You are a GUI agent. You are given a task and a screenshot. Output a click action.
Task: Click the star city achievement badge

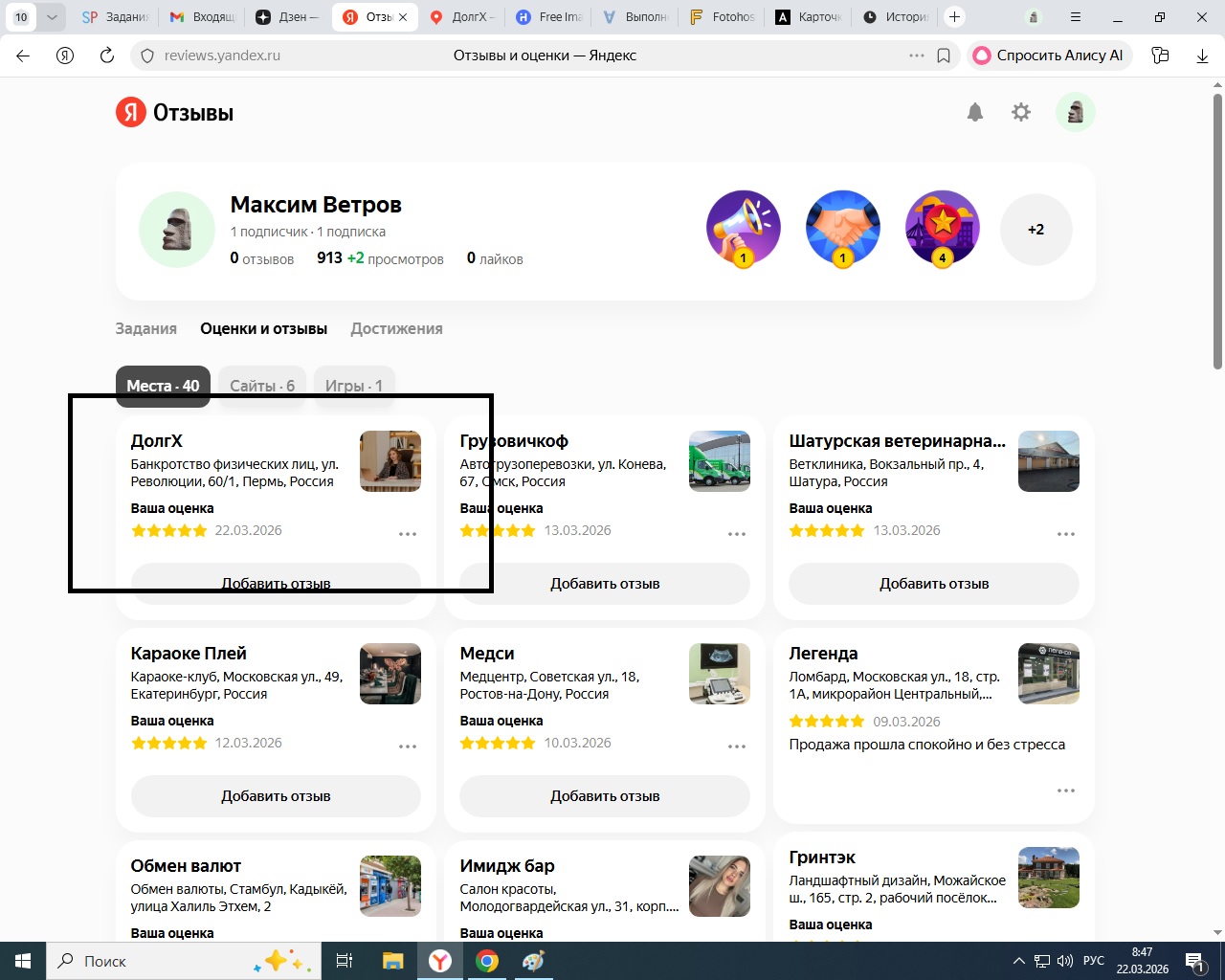pyautogui.click(x=942, y=229)
